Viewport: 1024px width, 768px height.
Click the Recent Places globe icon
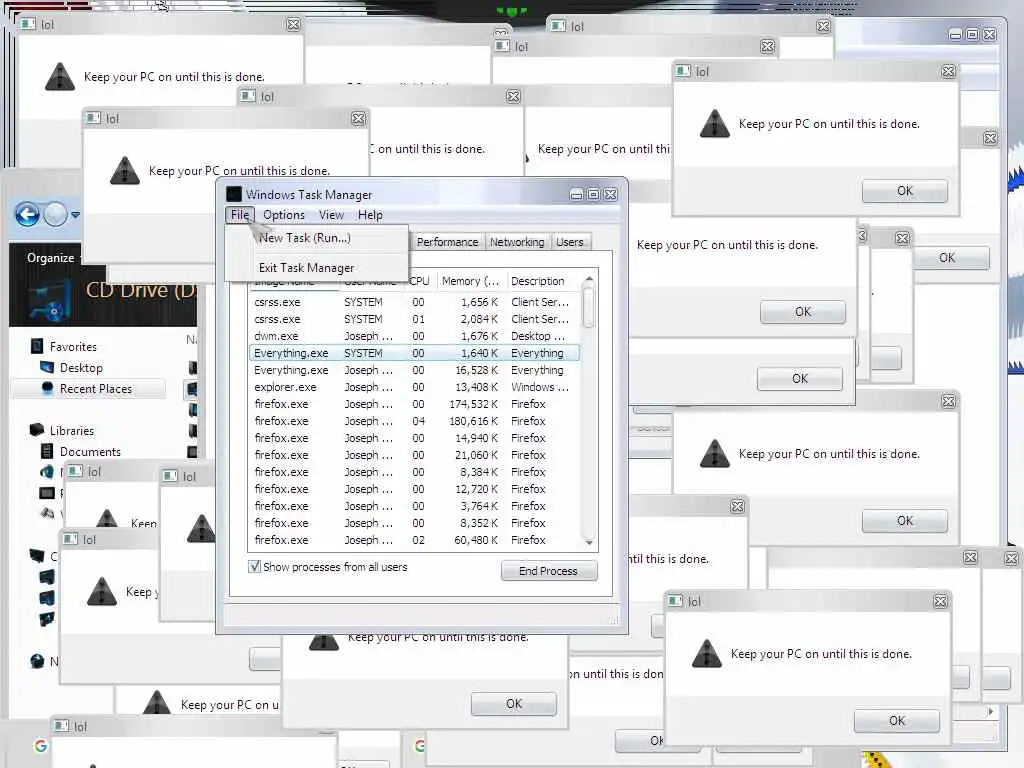pos(47,388)
